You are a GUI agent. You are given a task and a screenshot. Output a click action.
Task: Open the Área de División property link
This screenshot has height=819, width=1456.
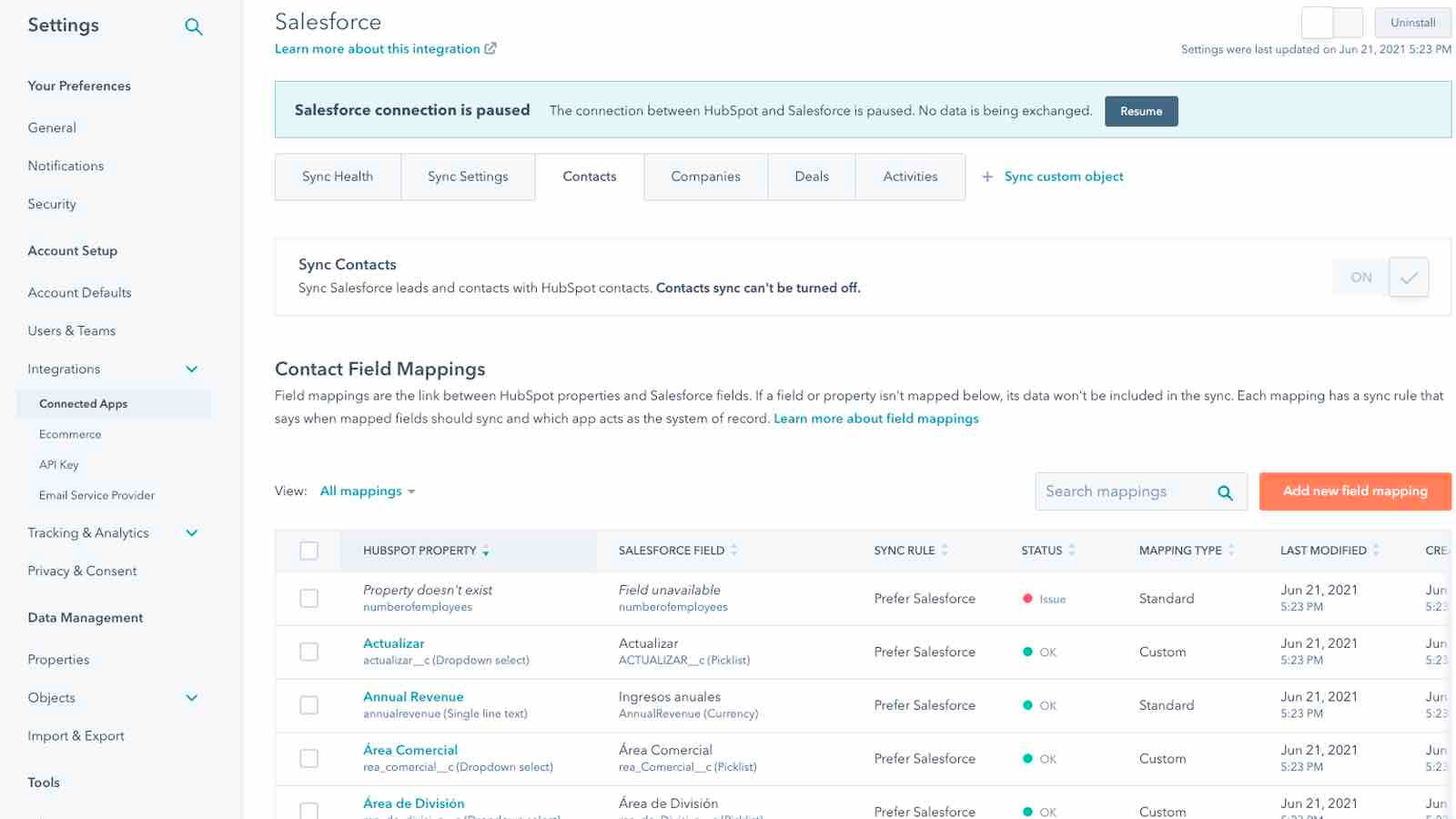[414, 804]
